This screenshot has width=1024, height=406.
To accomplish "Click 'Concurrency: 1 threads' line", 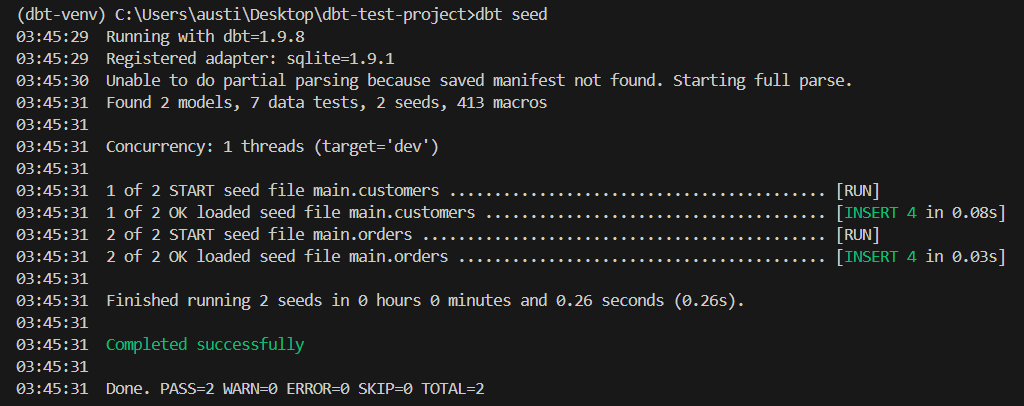I will [x=272, y=147].
